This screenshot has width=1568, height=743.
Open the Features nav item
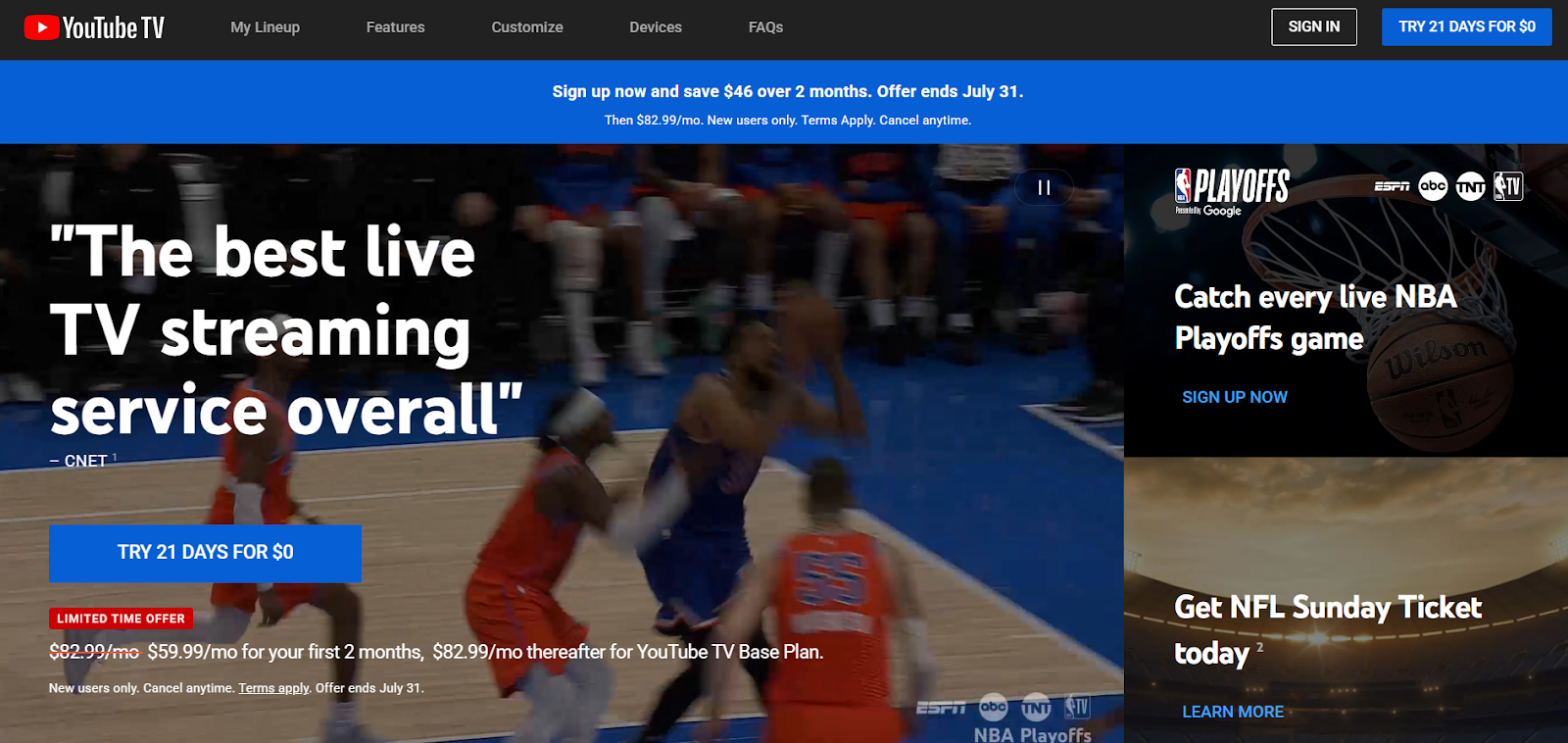396,27
